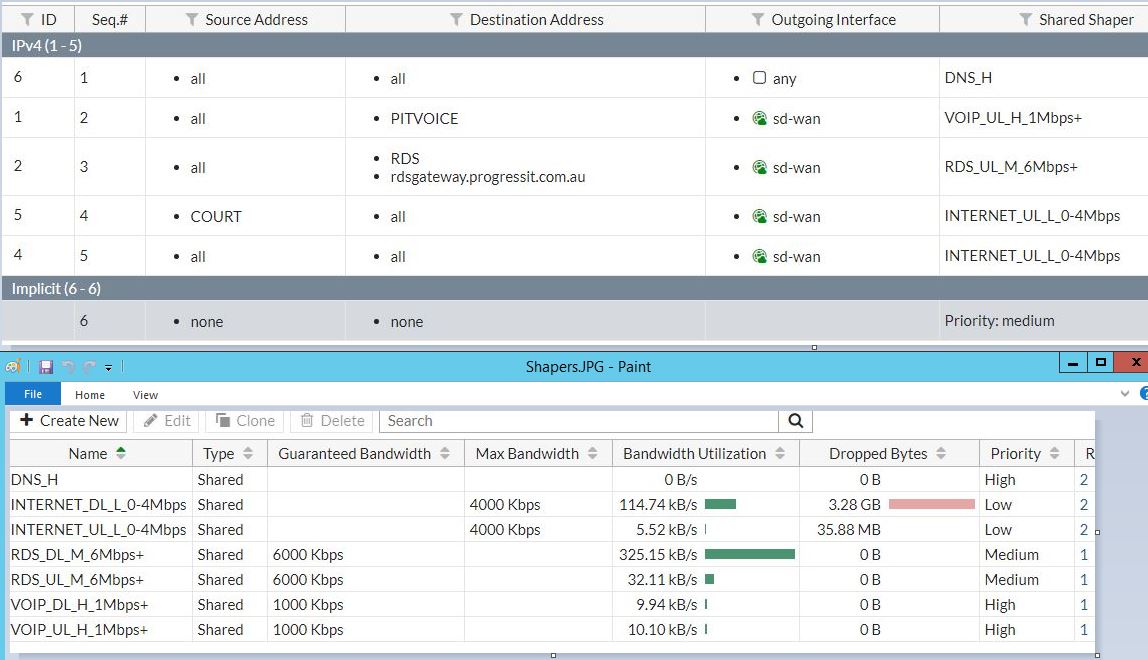Click the Save icon in Paint's quick access toolbar

click(46, 367)
